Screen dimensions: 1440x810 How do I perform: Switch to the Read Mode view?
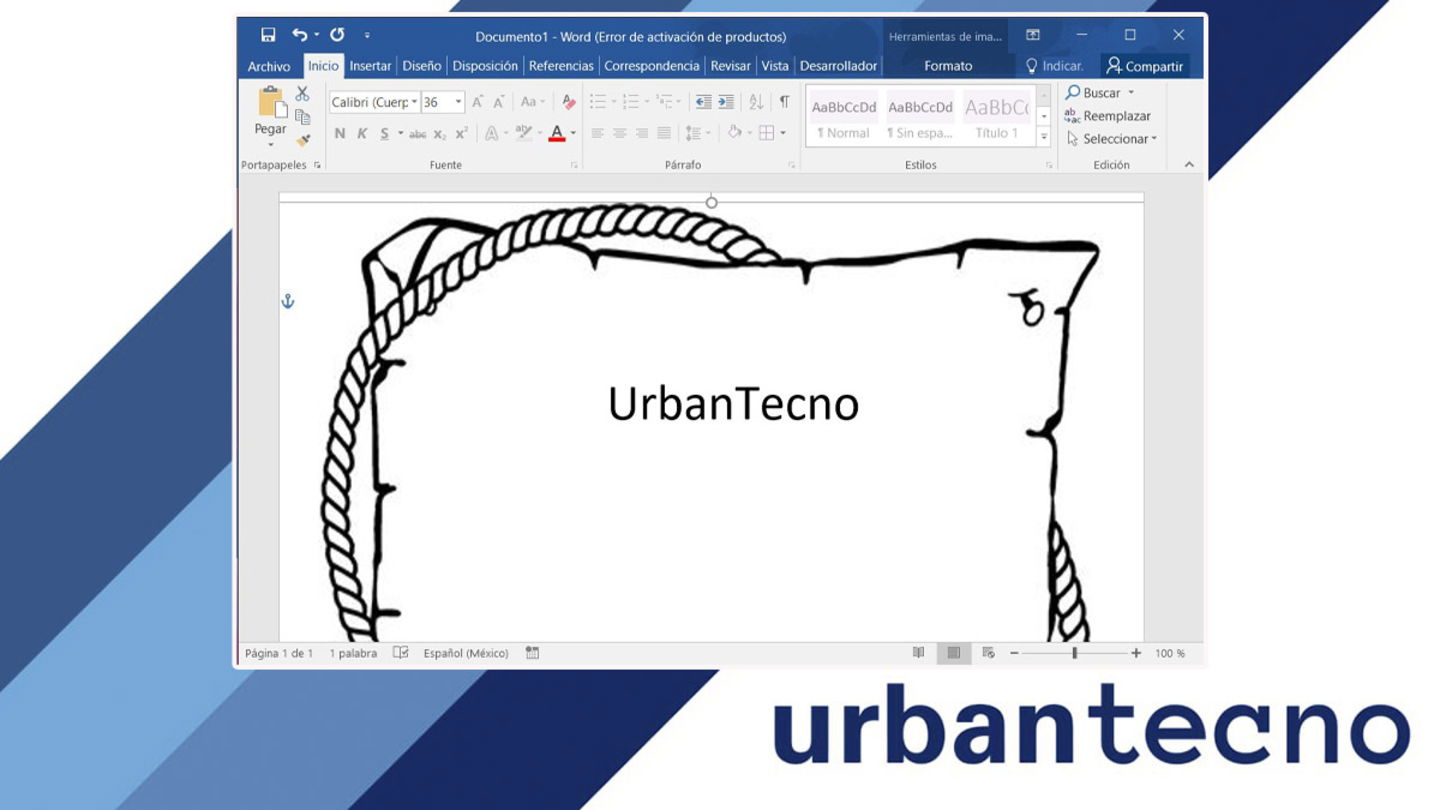918,653
